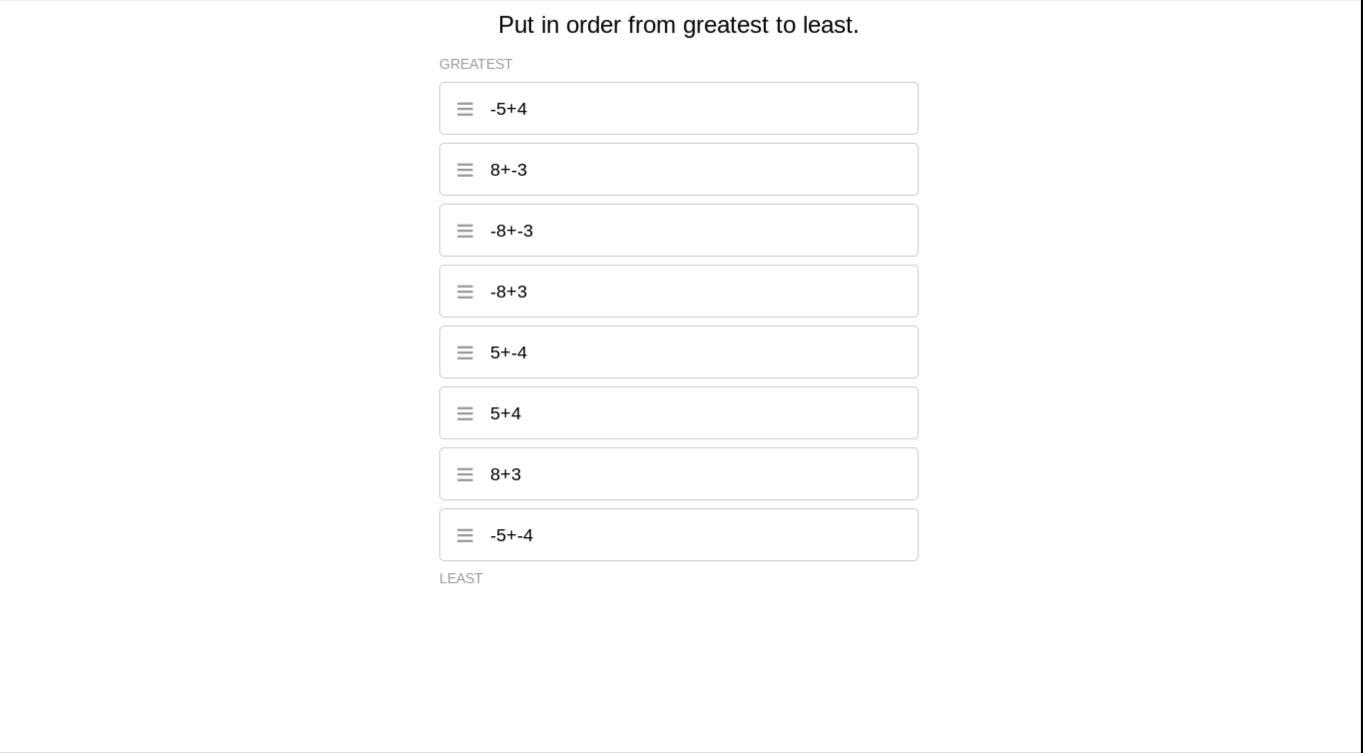Viewport: 1363px width, 753px height.
Task: Click the GREATEST label above the list
Action: pyautogui.click(x=476, y=64)
